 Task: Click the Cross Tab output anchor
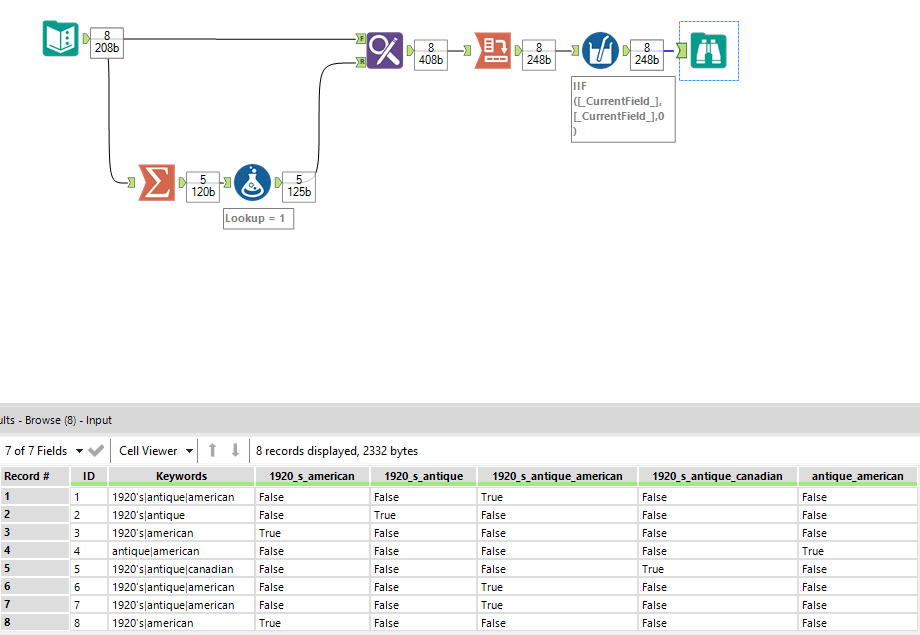pos(518,50)
